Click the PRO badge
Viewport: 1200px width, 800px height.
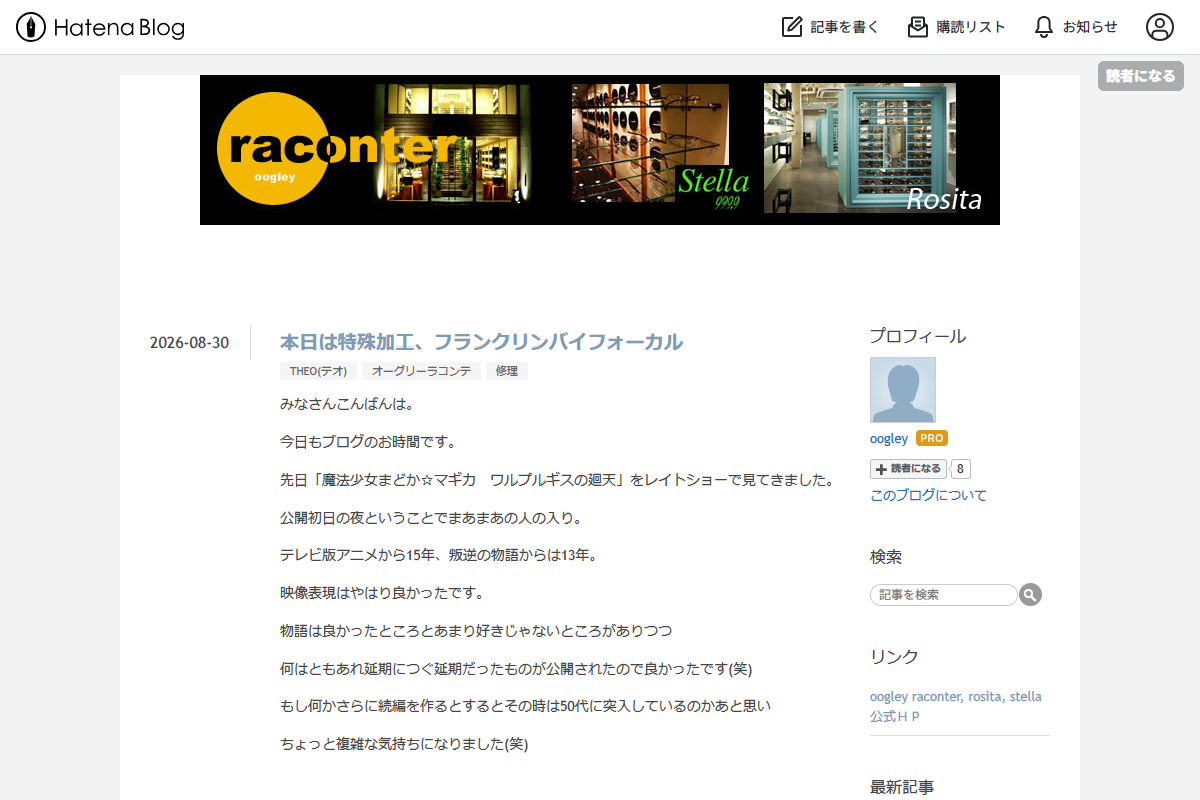pyautogui.click(x=932, y=438)
